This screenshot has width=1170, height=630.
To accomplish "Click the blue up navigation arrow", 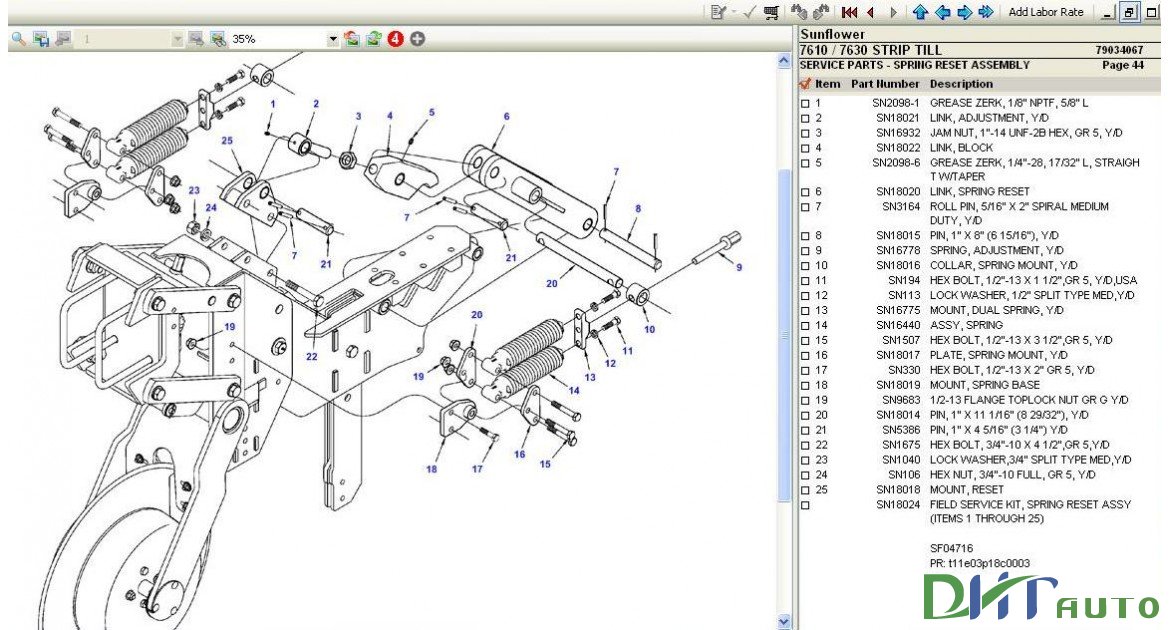I will [920, 12].
